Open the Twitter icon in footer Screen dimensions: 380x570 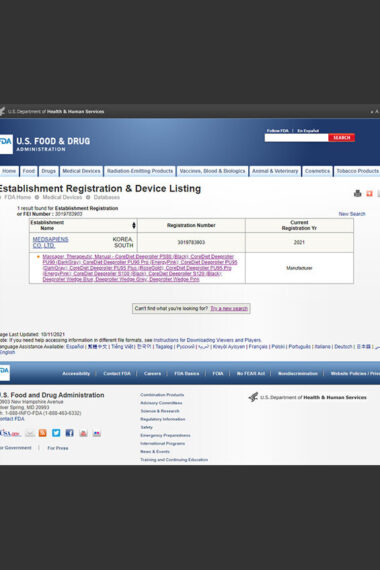coord(56,433)
